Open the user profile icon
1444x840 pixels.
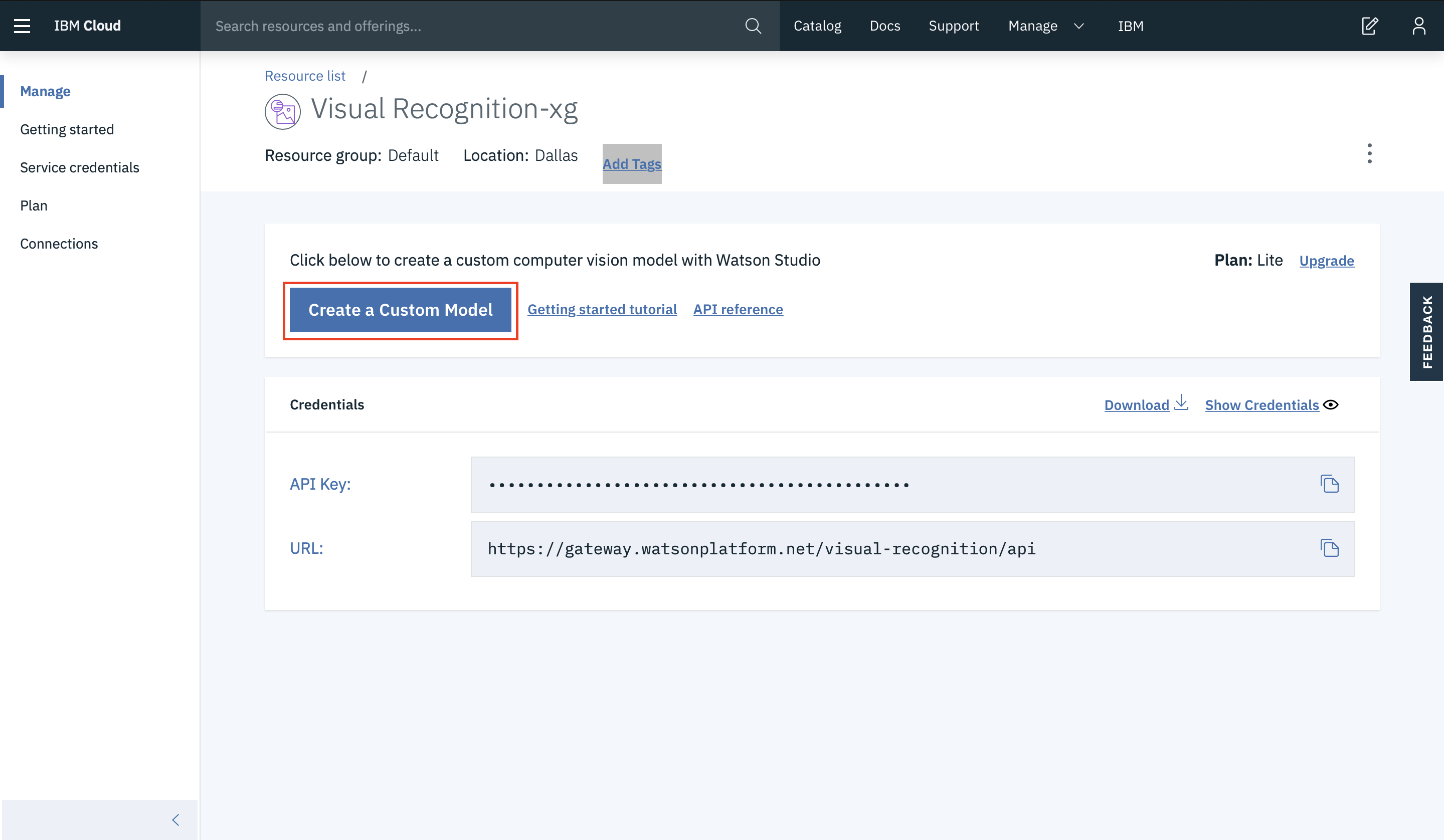1419,26
